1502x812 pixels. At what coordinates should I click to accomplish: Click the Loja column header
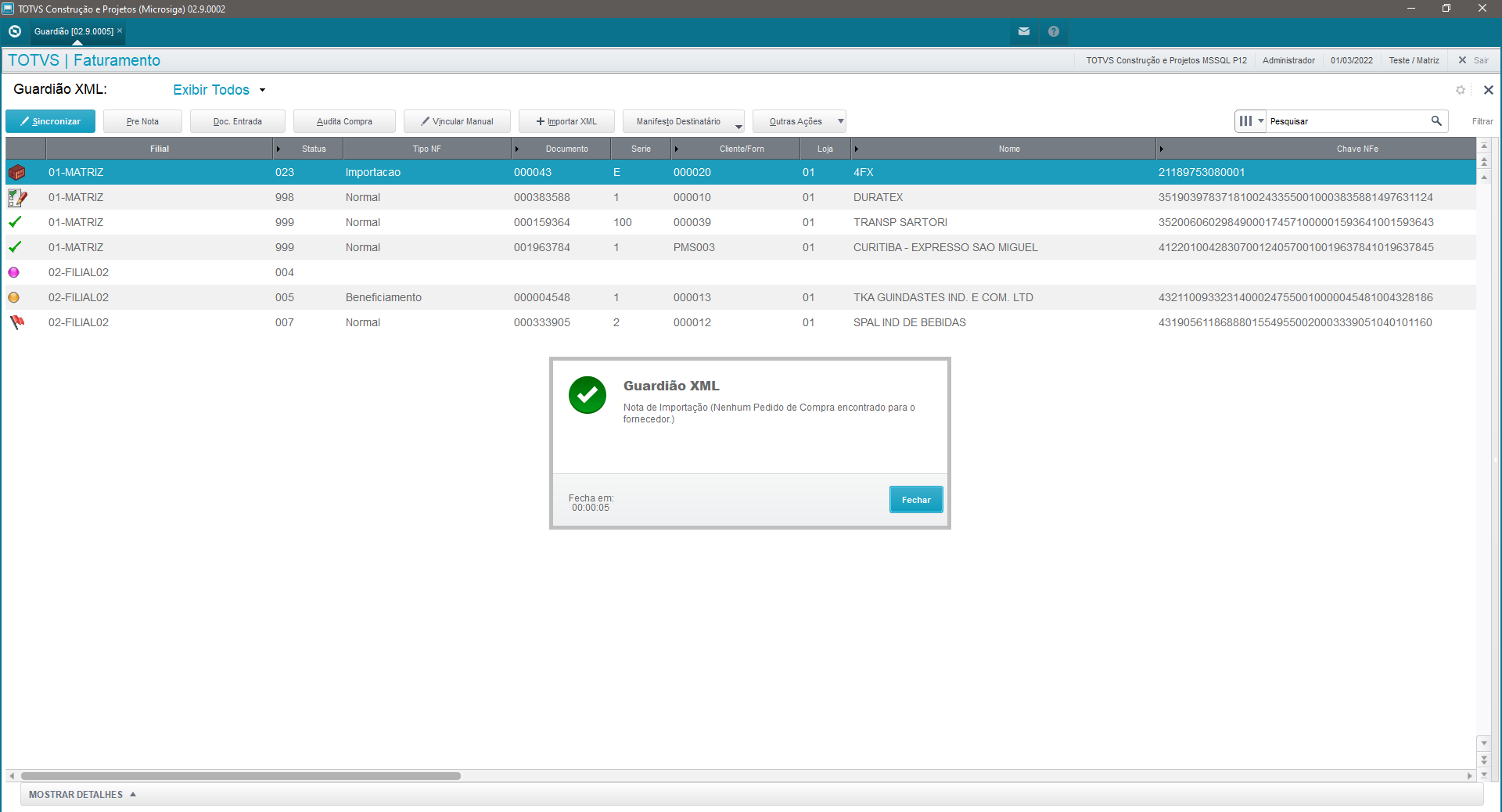825,149
